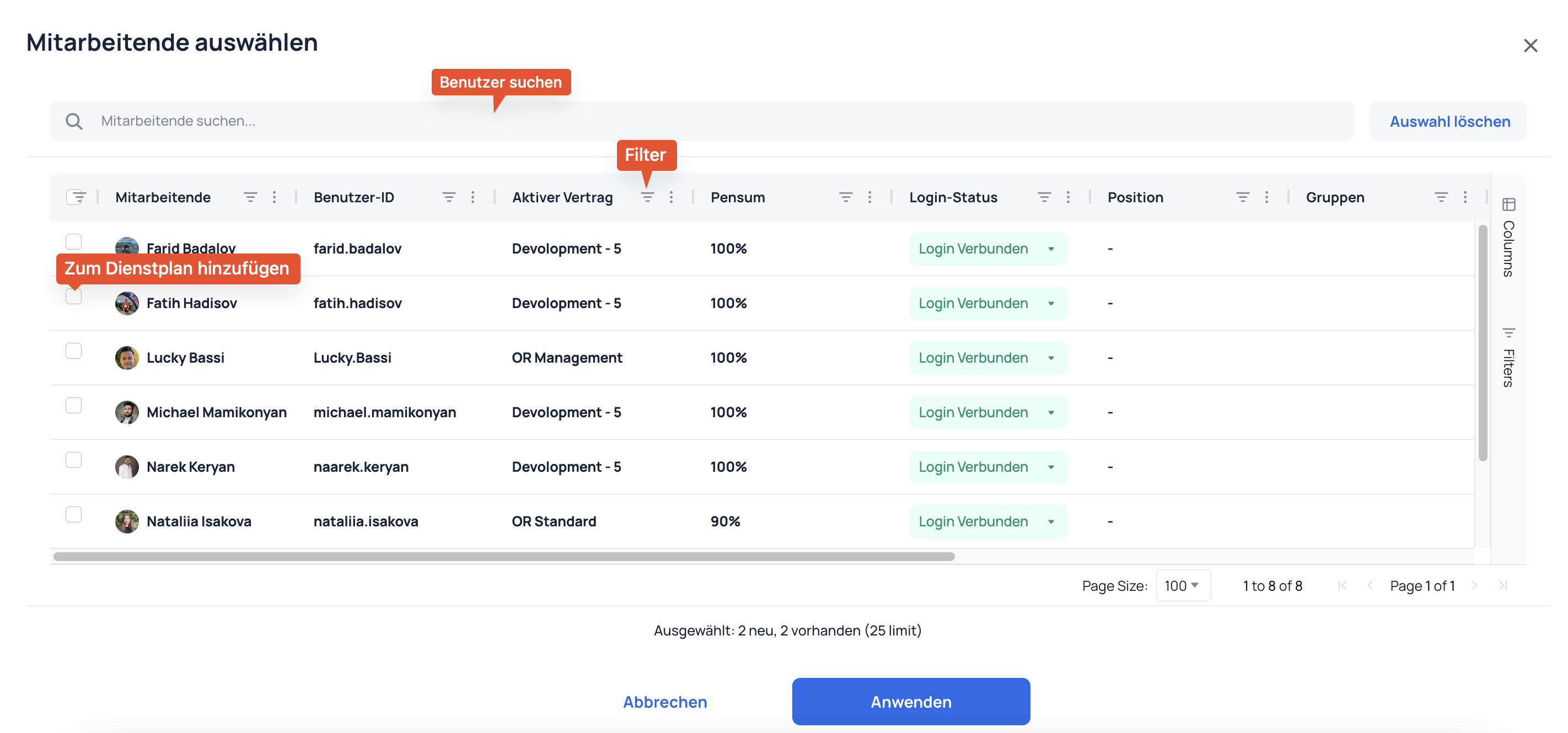The height and width of the screenshot is (733, 1568).
Task: Open Fatih Hadisov's Login Verbunden dropdown
Action: click(988, 304)
